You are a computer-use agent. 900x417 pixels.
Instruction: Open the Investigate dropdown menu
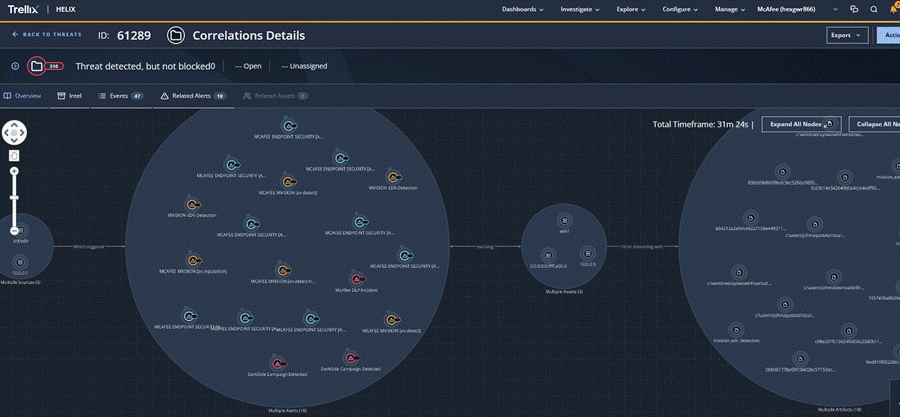pos(580,9)
